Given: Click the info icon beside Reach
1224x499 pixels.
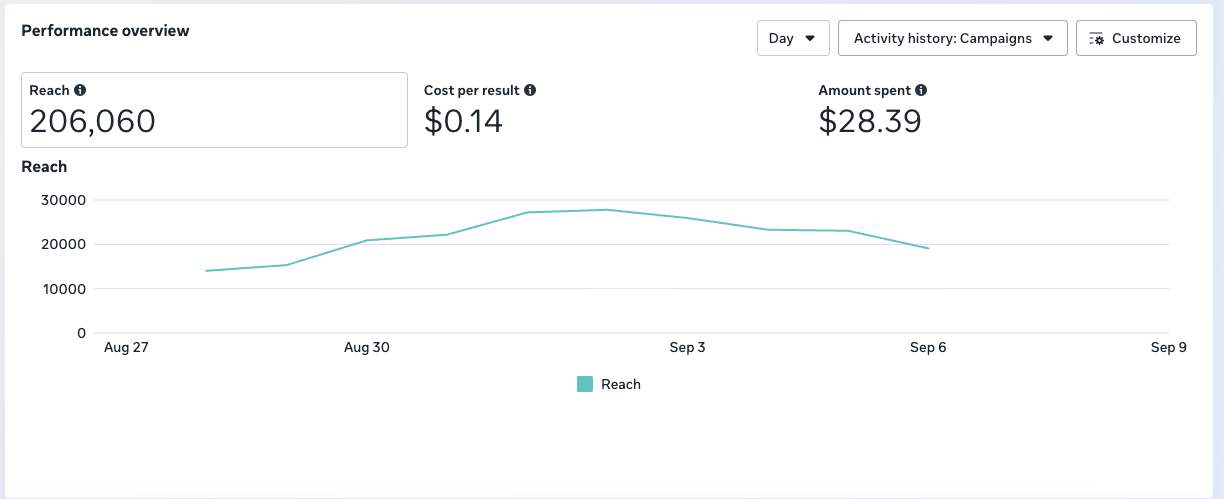Looking at the screenshot, I should [80, 90].
